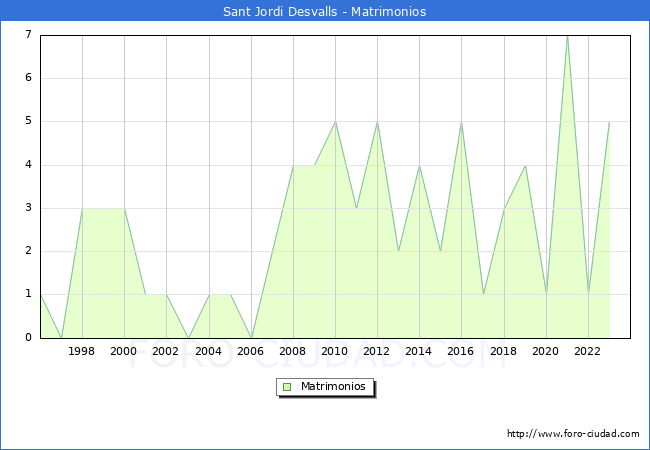Image resolution: width=650 pixels, height=450 pixels.
Task: Click the x-axis label 2002
Action: click(165, 351)
